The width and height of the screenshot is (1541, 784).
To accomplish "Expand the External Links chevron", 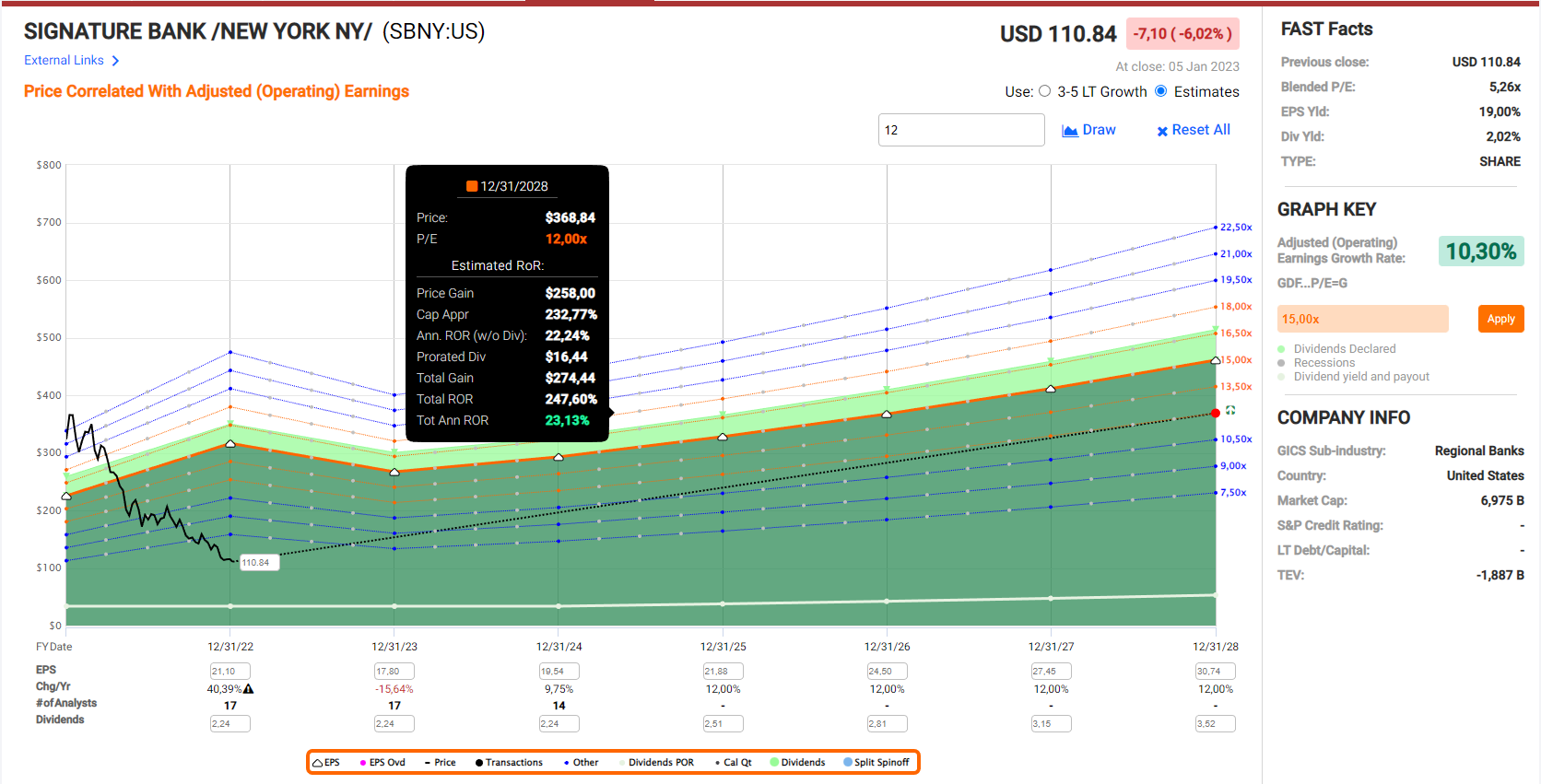I will [115, 61].
